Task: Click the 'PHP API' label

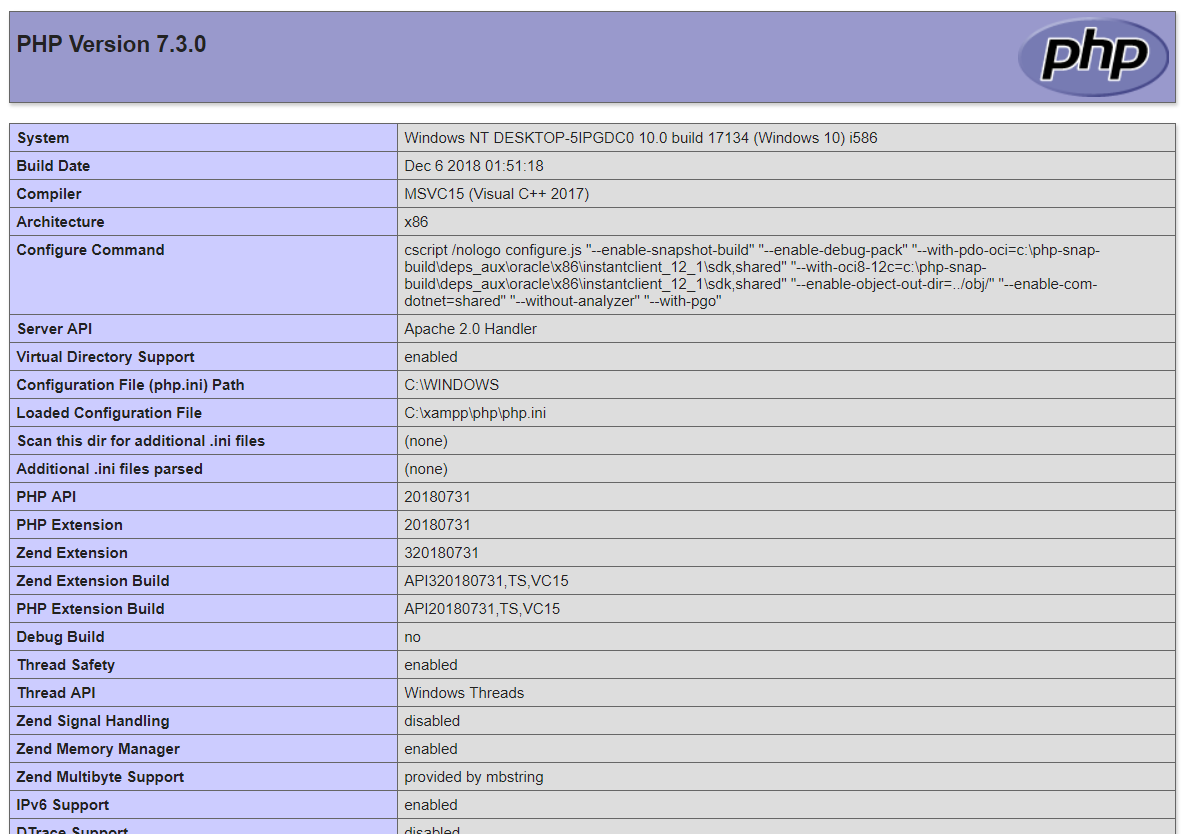Action: click(46, 497)
